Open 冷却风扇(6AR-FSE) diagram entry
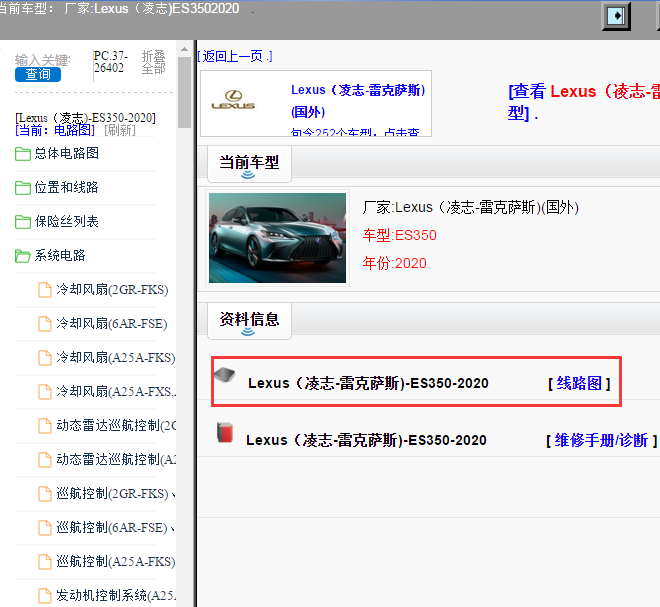The height and width of the screenshot is (607, 660). click(112, 324)
